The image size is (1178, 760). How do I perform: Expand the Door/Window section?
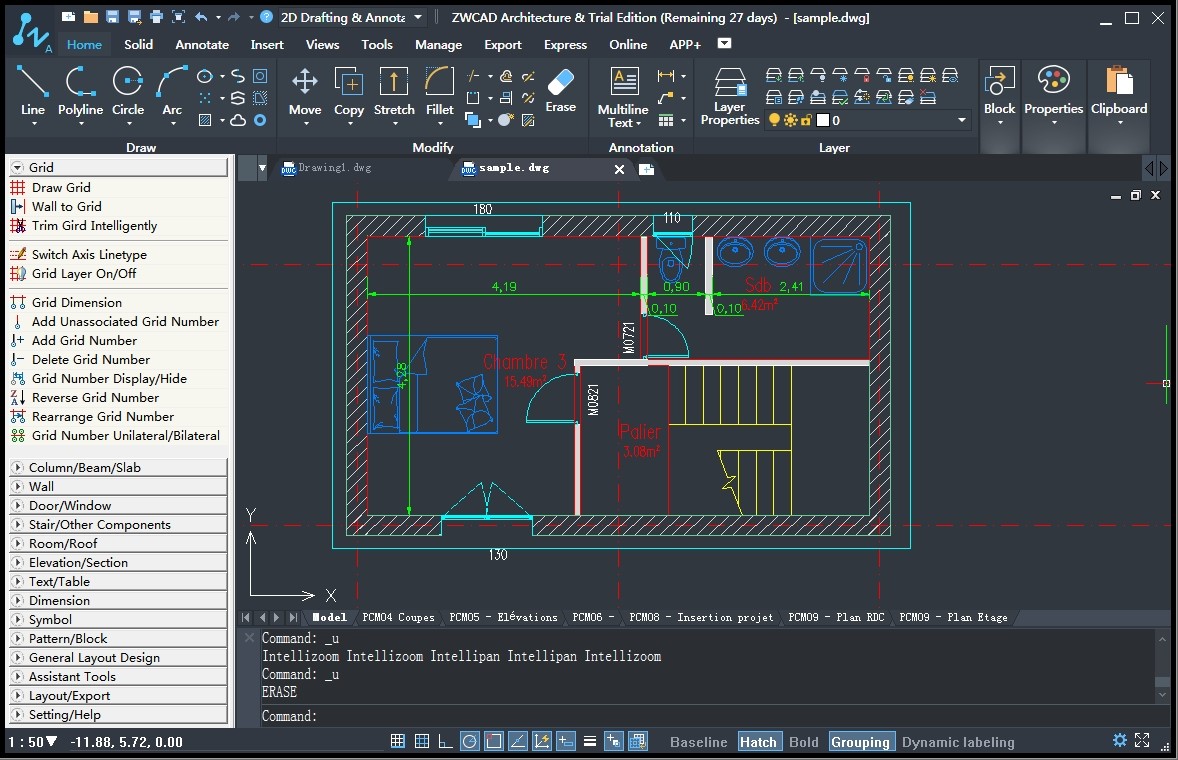(117, 505)
